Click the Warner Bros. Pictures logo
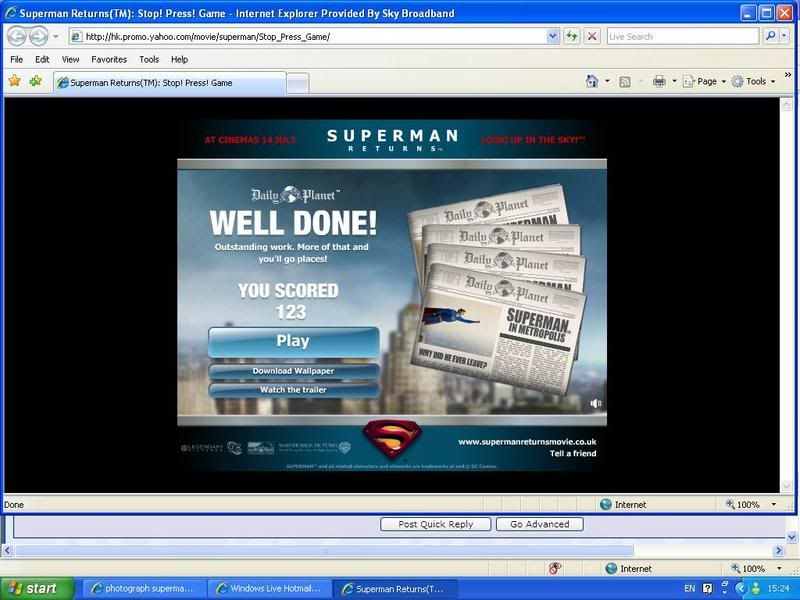The height and width of the screenshot is (600, 800). coord(315,447)
